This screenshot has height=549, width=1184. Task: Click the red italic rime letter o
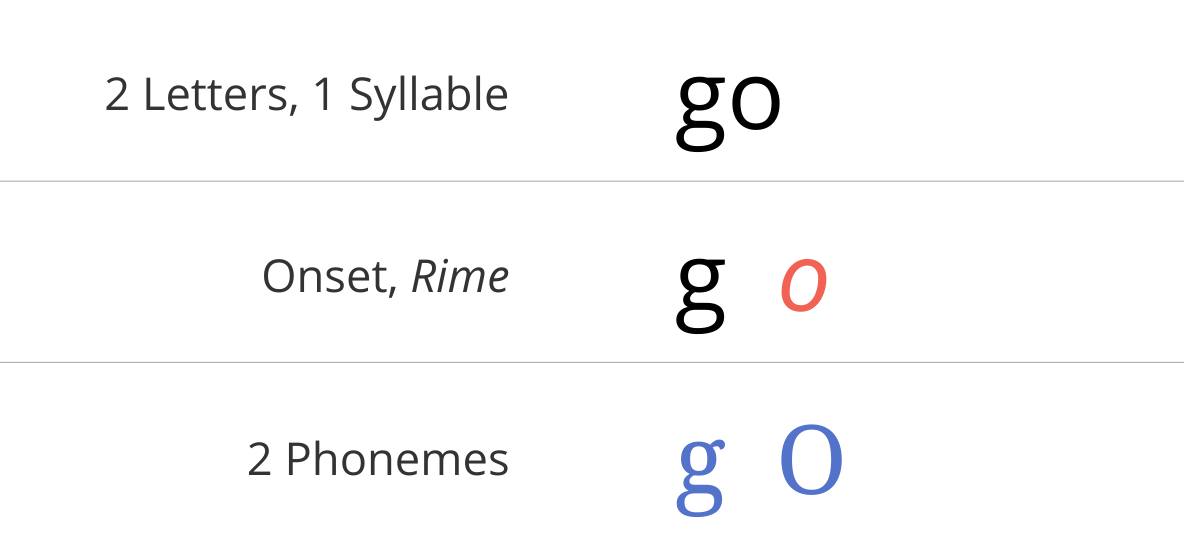[803, 285]
